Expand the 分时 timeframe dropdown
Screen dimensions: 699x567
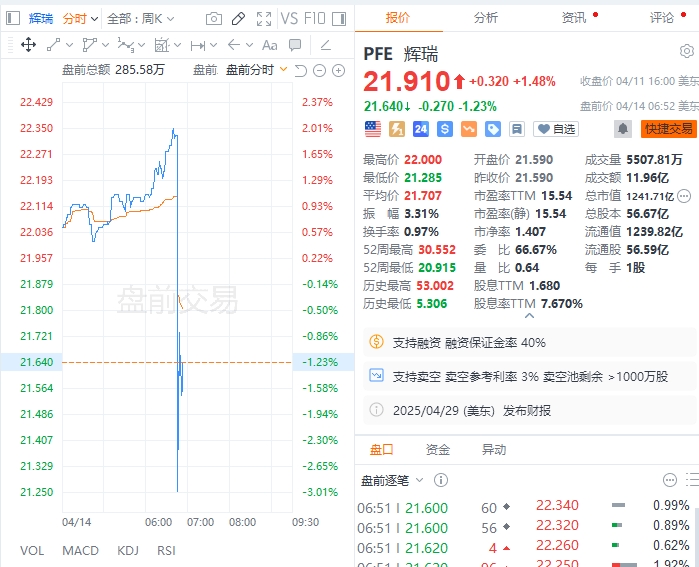80,19
